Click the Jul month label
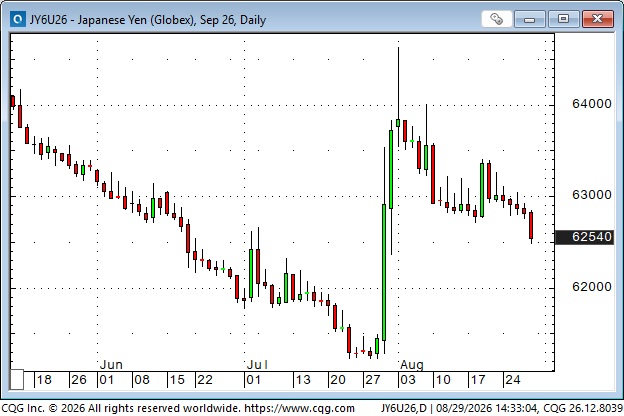Screen dimensions: 624x416 [x=257, y=365]
